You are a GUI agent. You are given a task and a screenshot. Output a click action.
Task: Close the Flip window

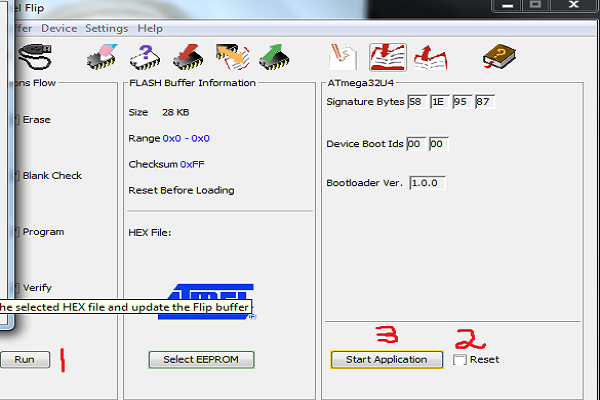pos(574,5)
